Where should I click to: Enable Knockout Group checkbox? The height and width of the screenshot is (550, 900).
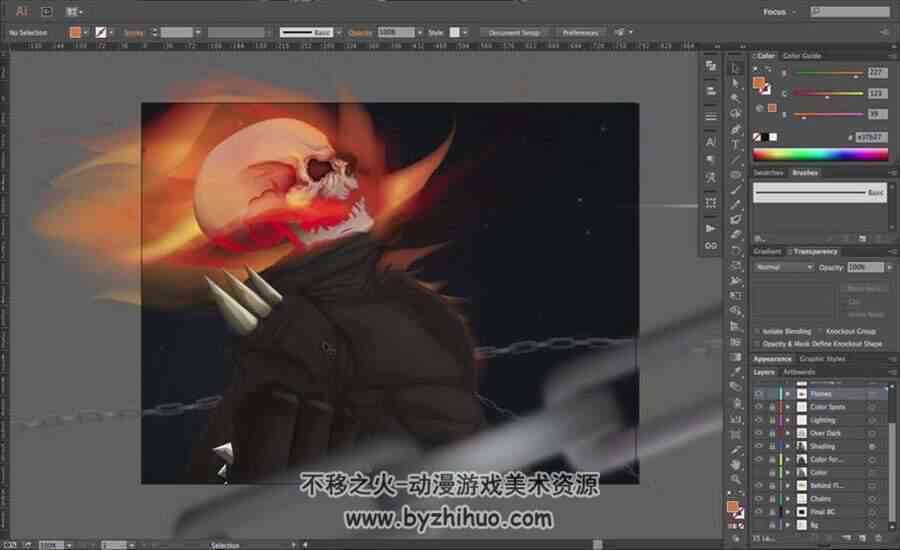[820, 332]
